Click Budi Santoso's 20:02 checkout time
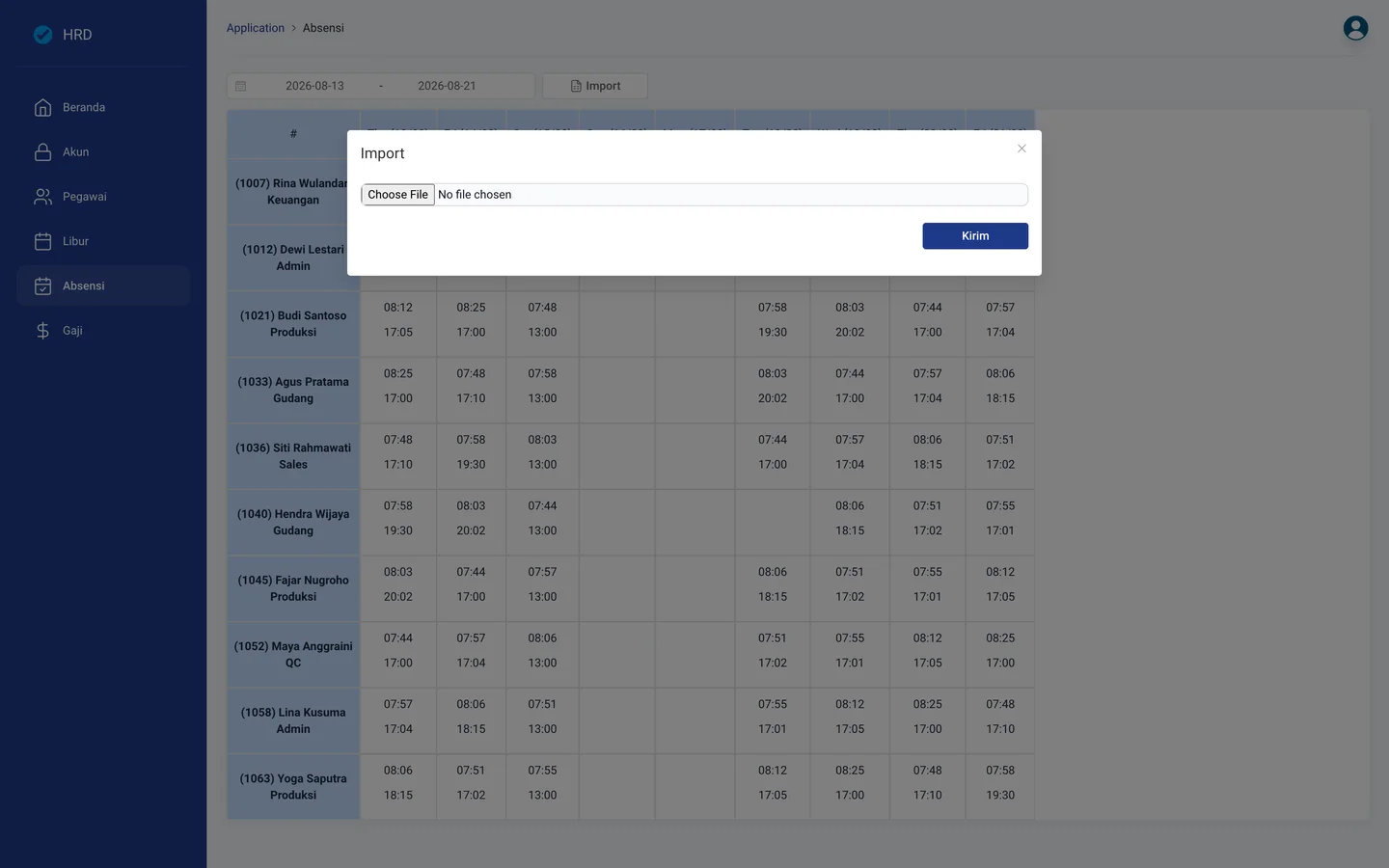Screen dimensions: 1389x868 (x=850, y=333)
